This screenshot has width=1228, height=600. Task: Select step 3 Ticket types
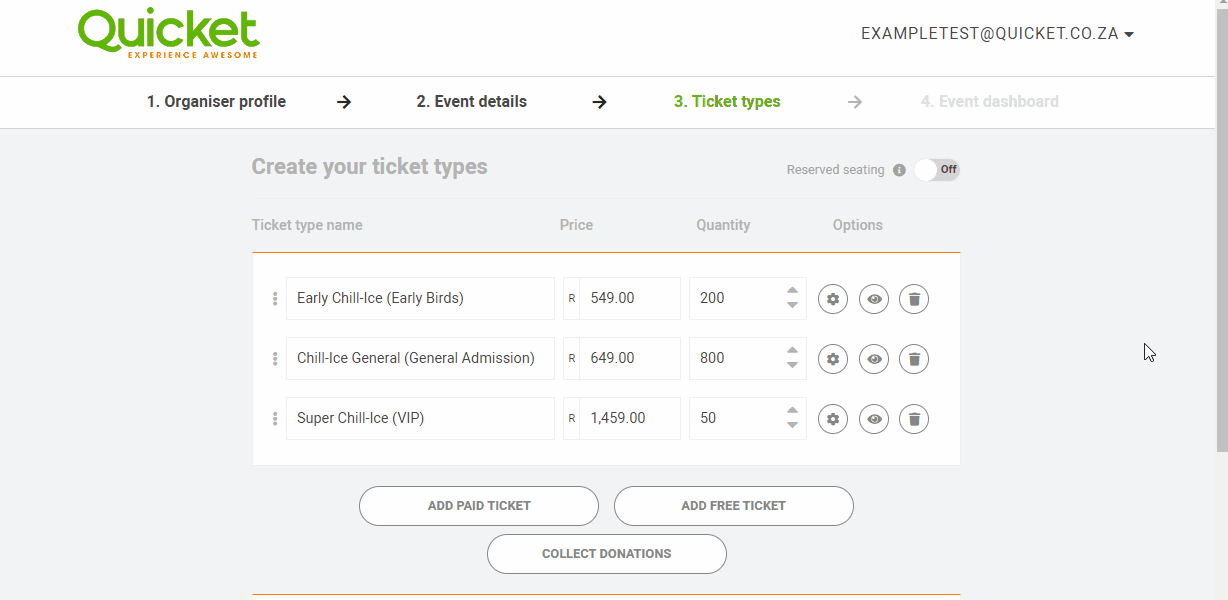727,102
